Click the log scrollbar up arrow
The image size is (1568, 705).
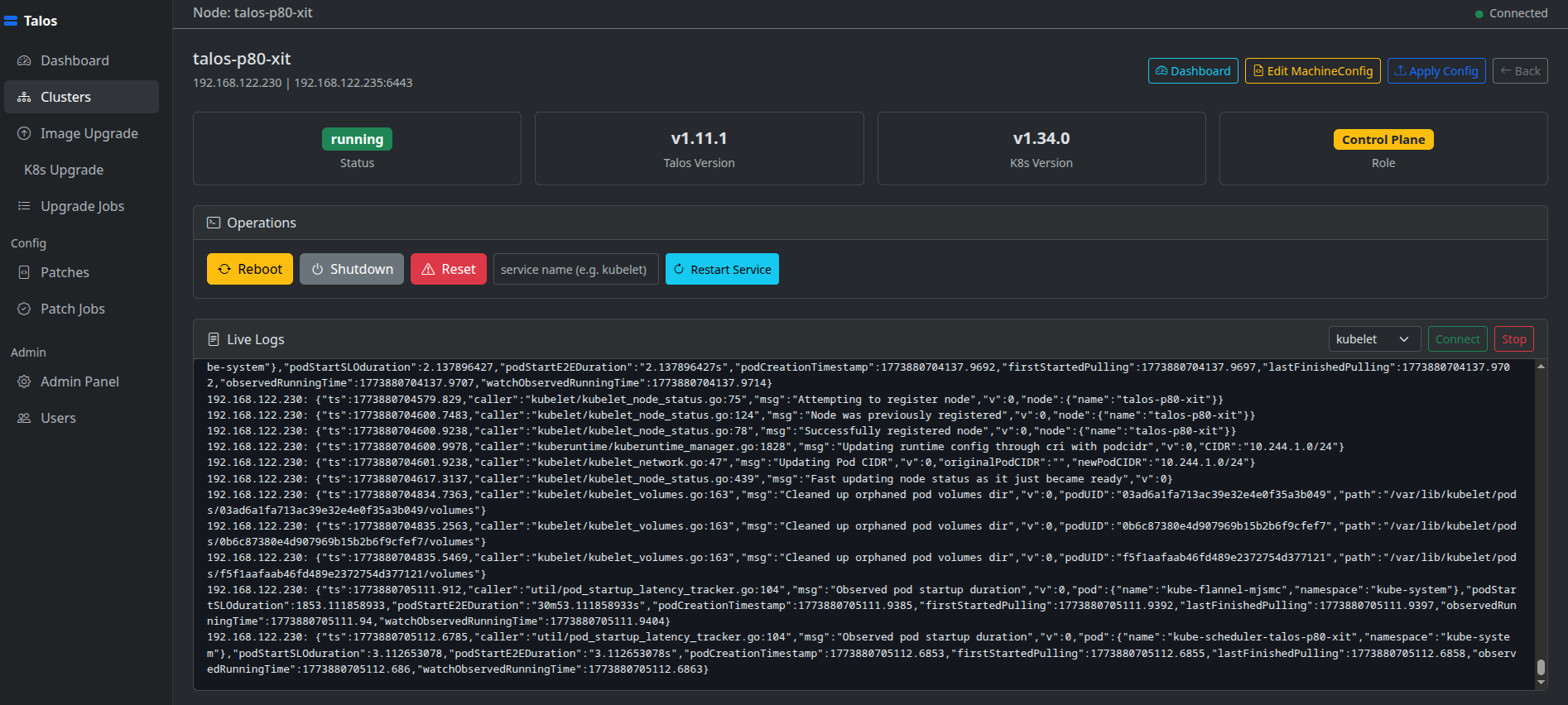coord(1541,366)
